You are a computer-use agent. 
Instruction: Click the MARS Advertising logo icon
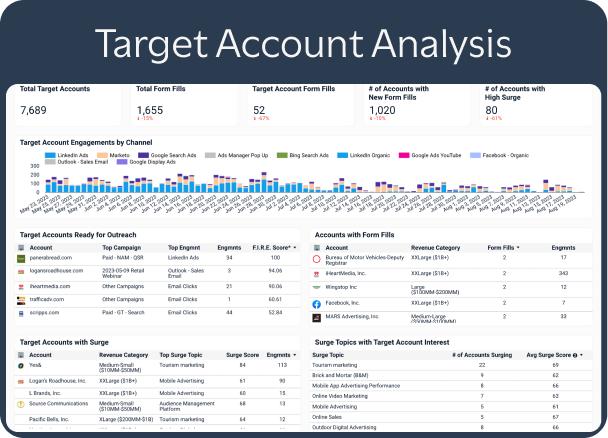point(316,318)
